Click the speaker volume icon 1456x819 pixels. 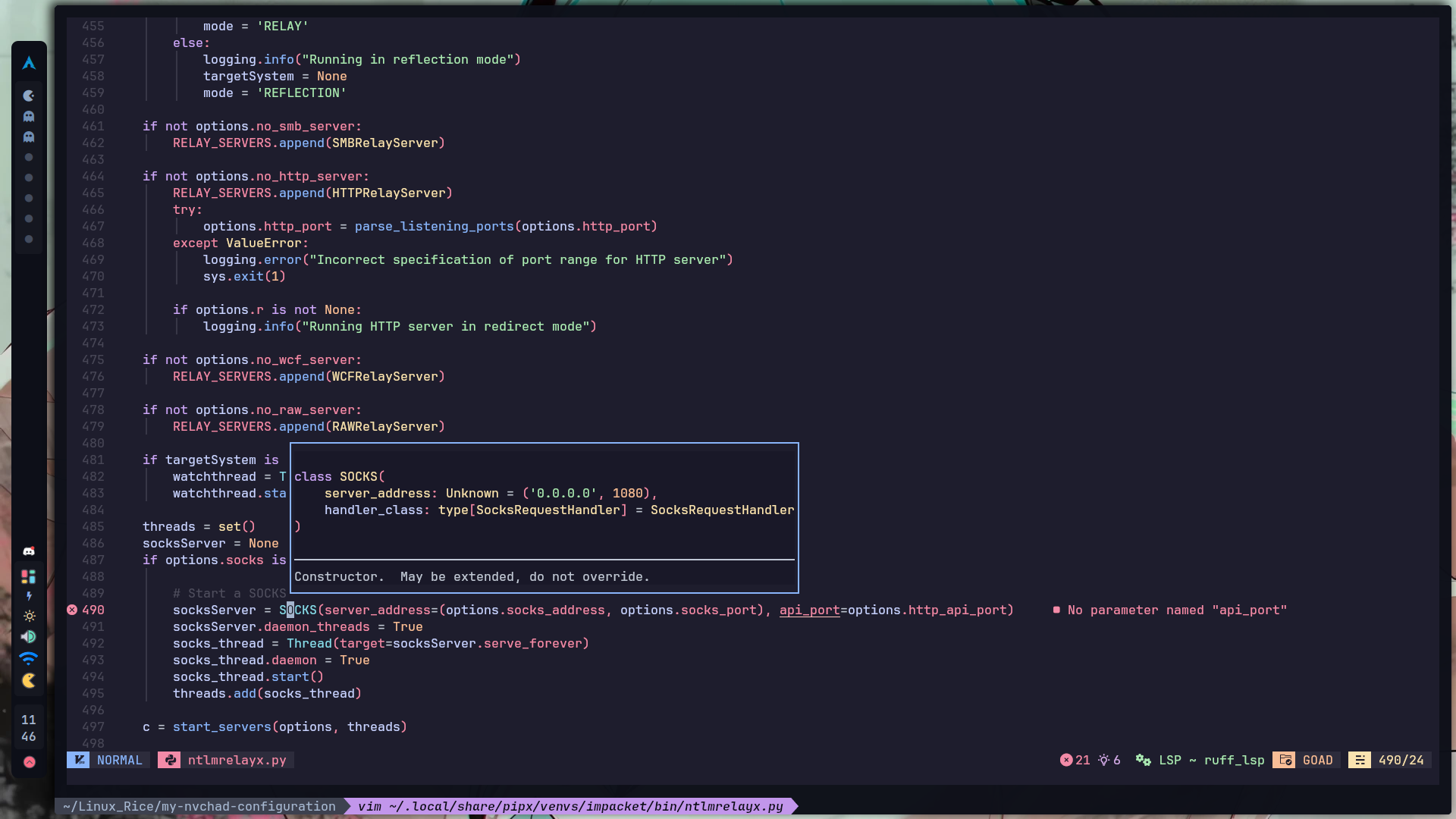pyautogui.click(x=29, y=637)
